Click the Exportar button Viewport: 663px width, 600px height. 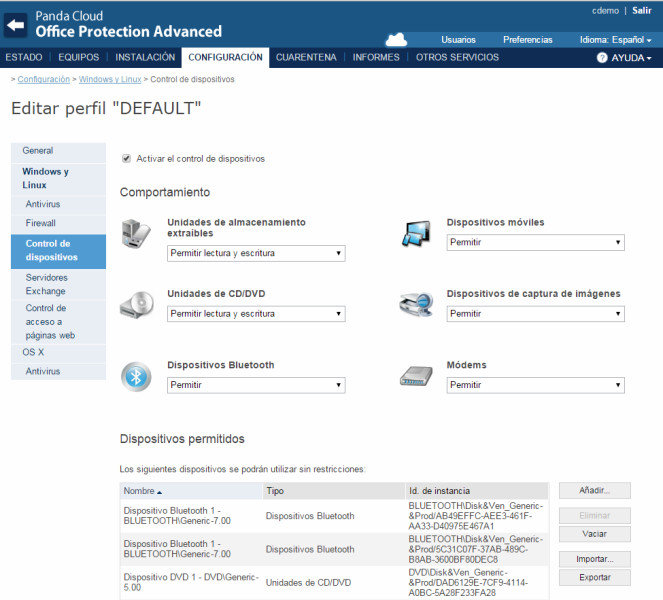(x=595, y=578)
